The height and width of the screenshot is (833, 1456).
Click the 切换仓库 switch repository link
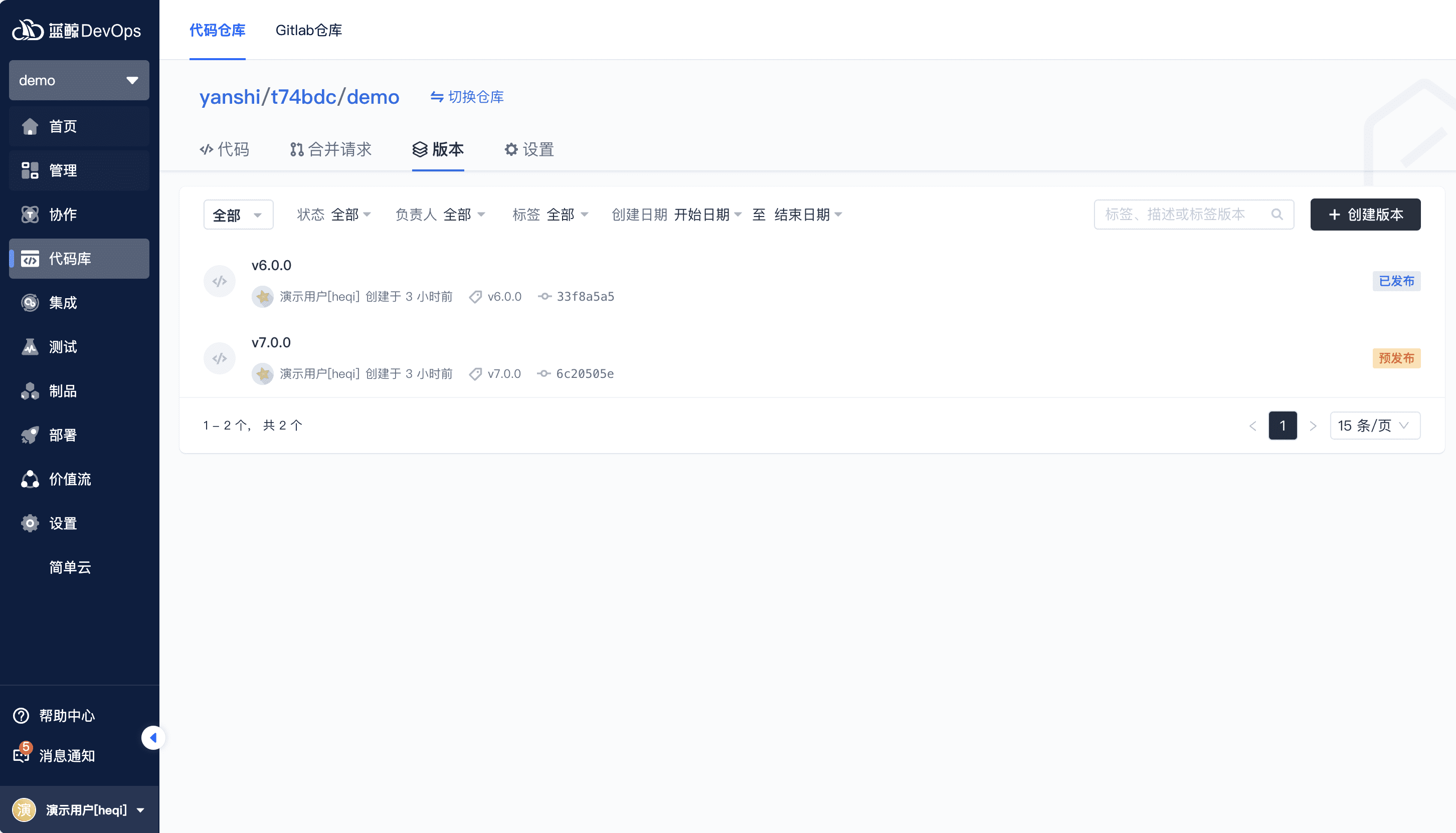467,97
